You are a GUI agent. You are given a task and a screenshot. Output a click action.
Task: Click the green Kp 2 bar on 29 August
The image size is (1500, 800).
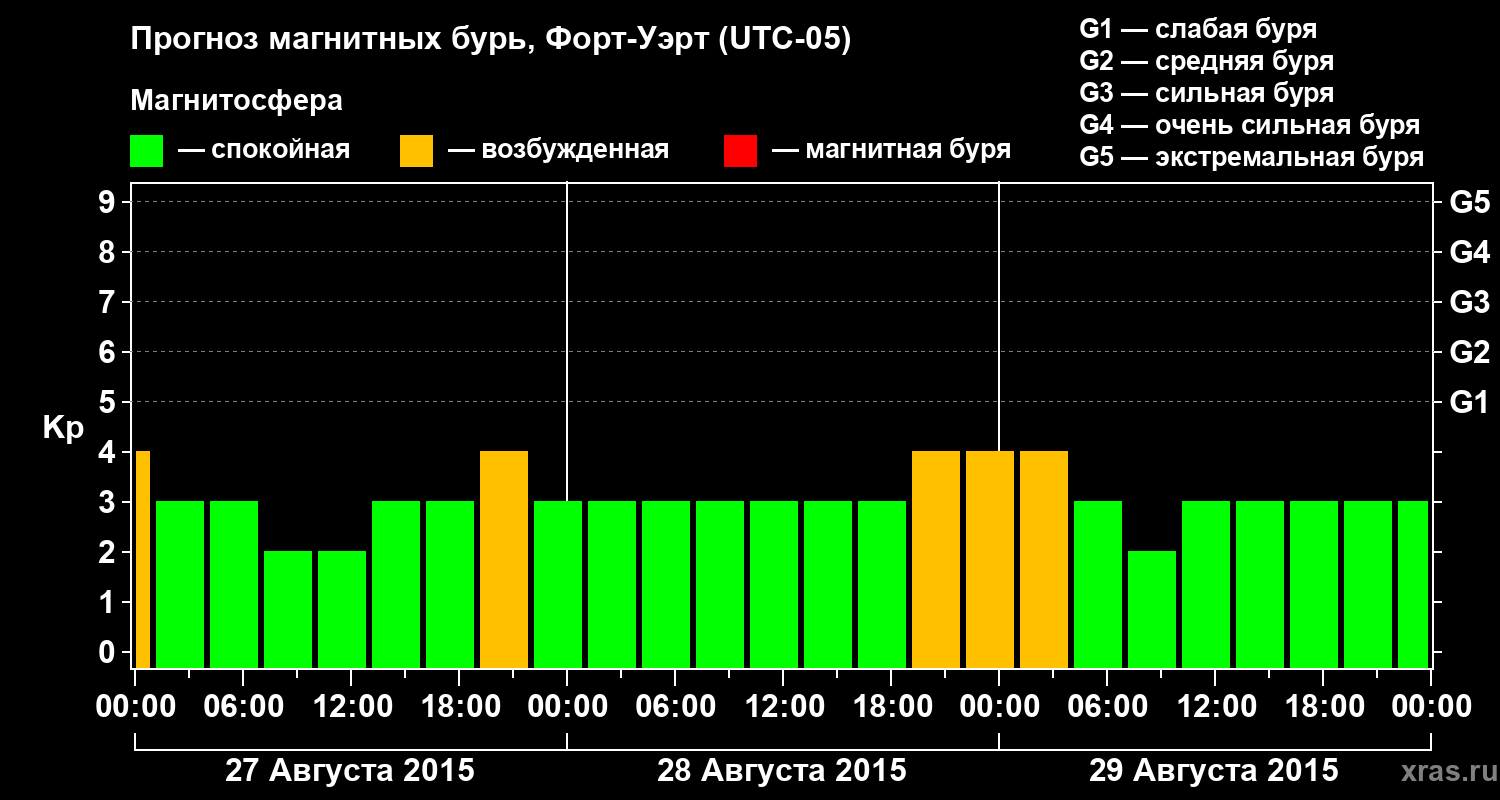point(1152,609)
